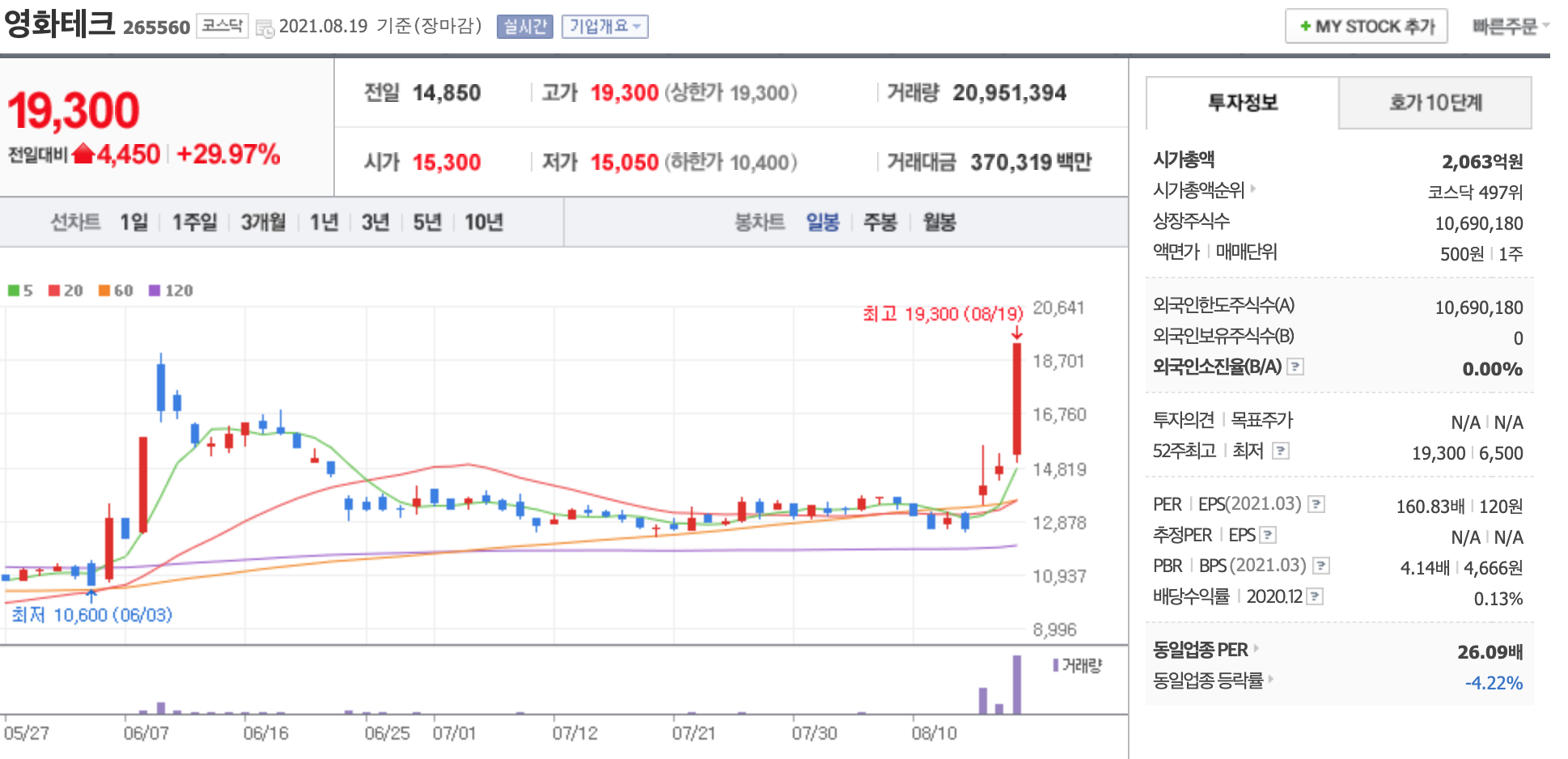Click the 액면가 value 500원
The image size is (1568, 759).
[x=1462, y=254]
